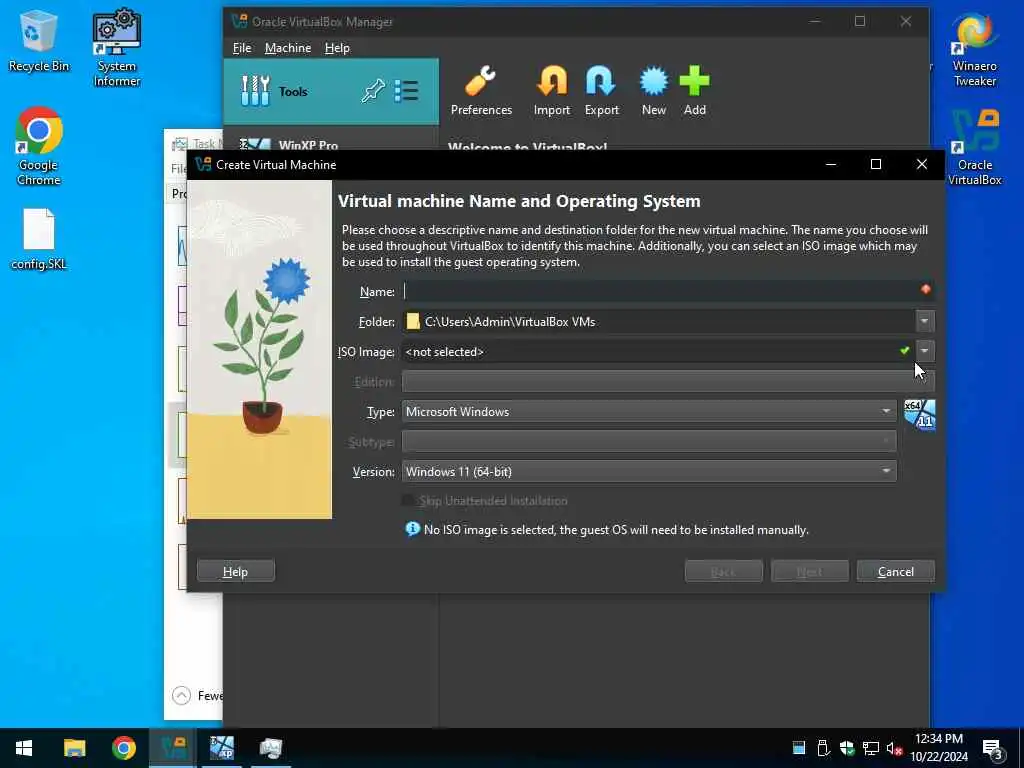Click the Import appliance icon
Image resolution: width=1024 pixels, height=768 pixels.
(552, 91)
